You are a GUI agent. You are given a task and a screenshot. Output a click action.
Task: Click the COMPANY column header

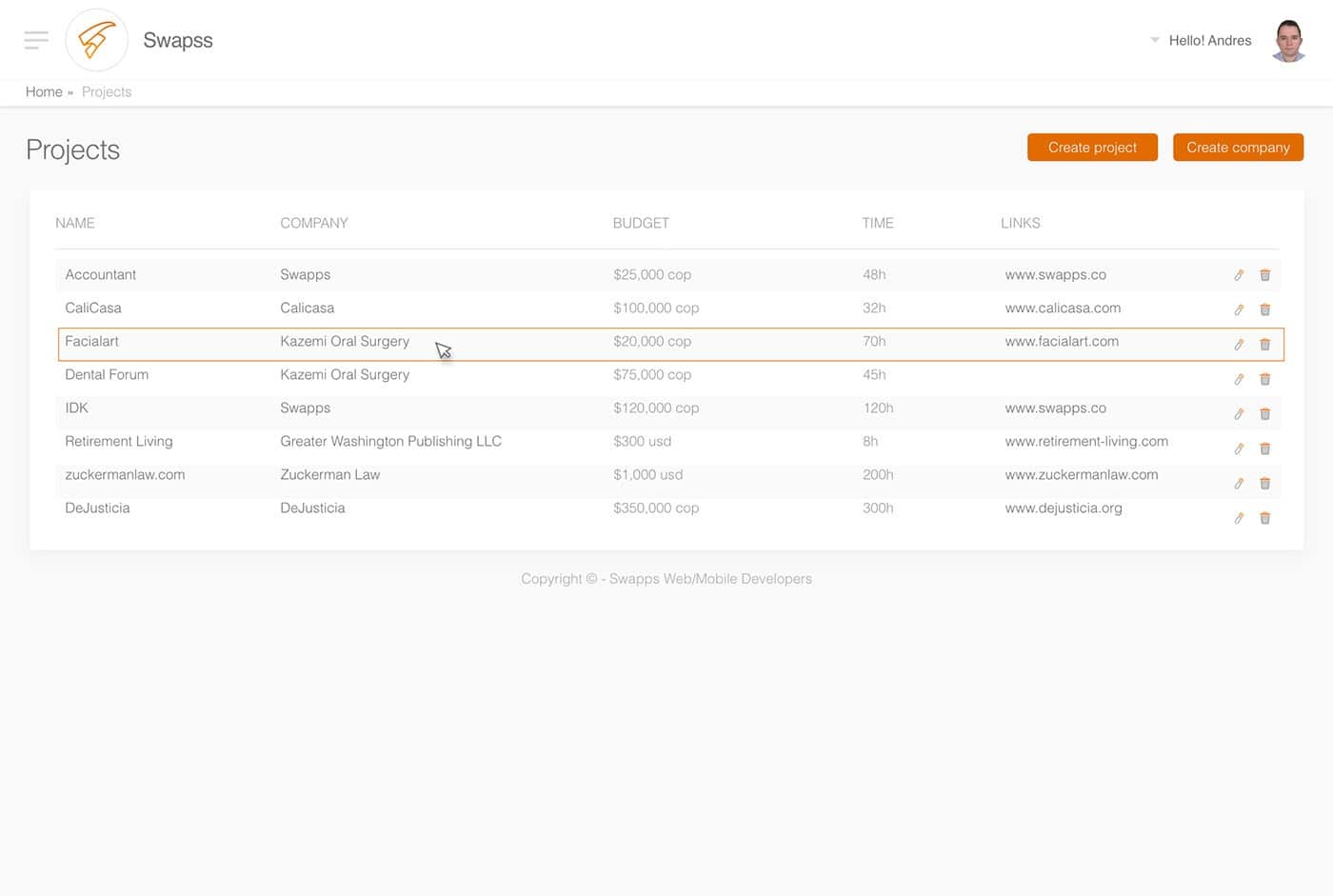314,223
